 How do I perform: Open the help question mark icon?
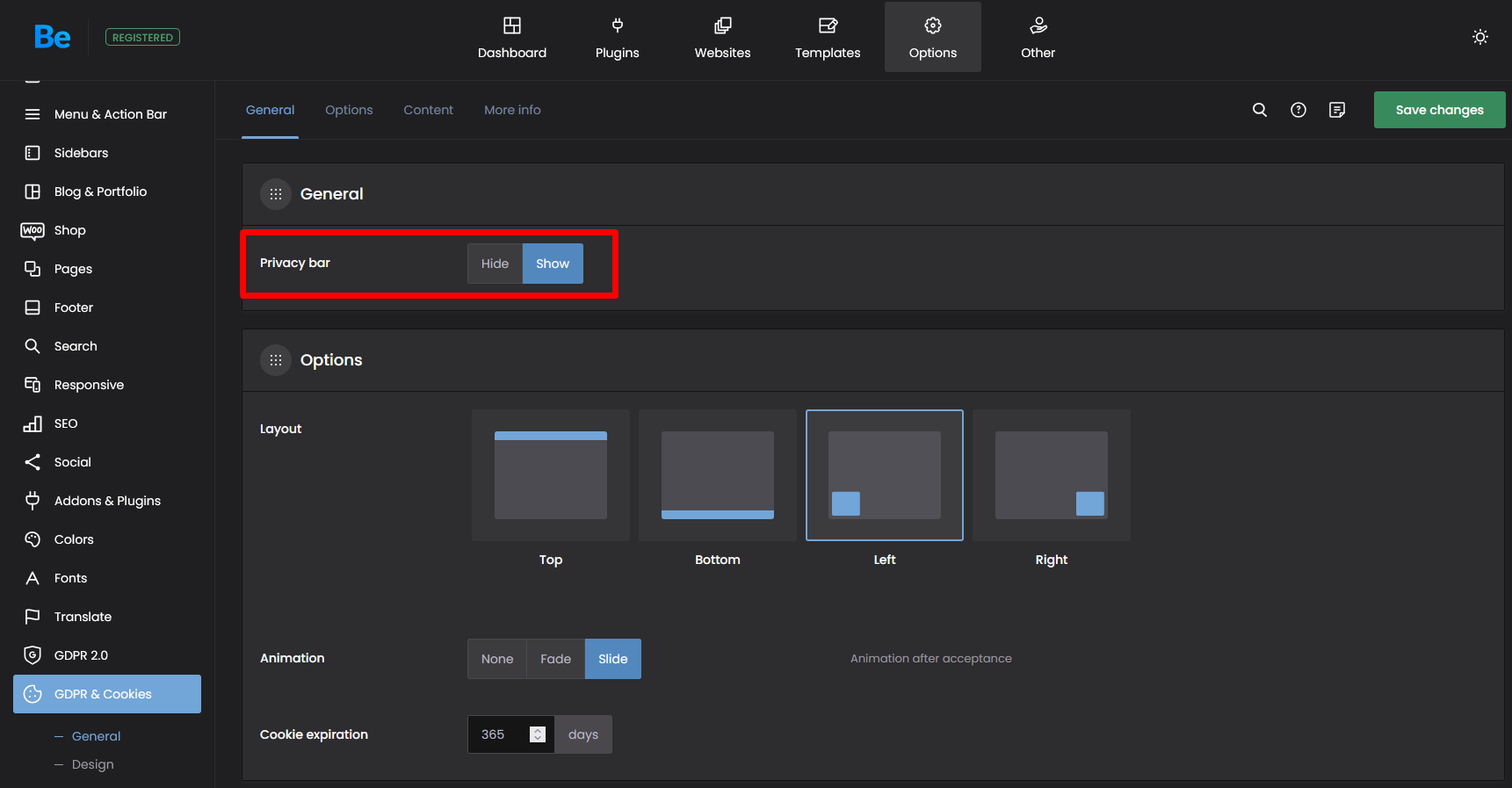pyautogui.click(x=1298, y=110)
